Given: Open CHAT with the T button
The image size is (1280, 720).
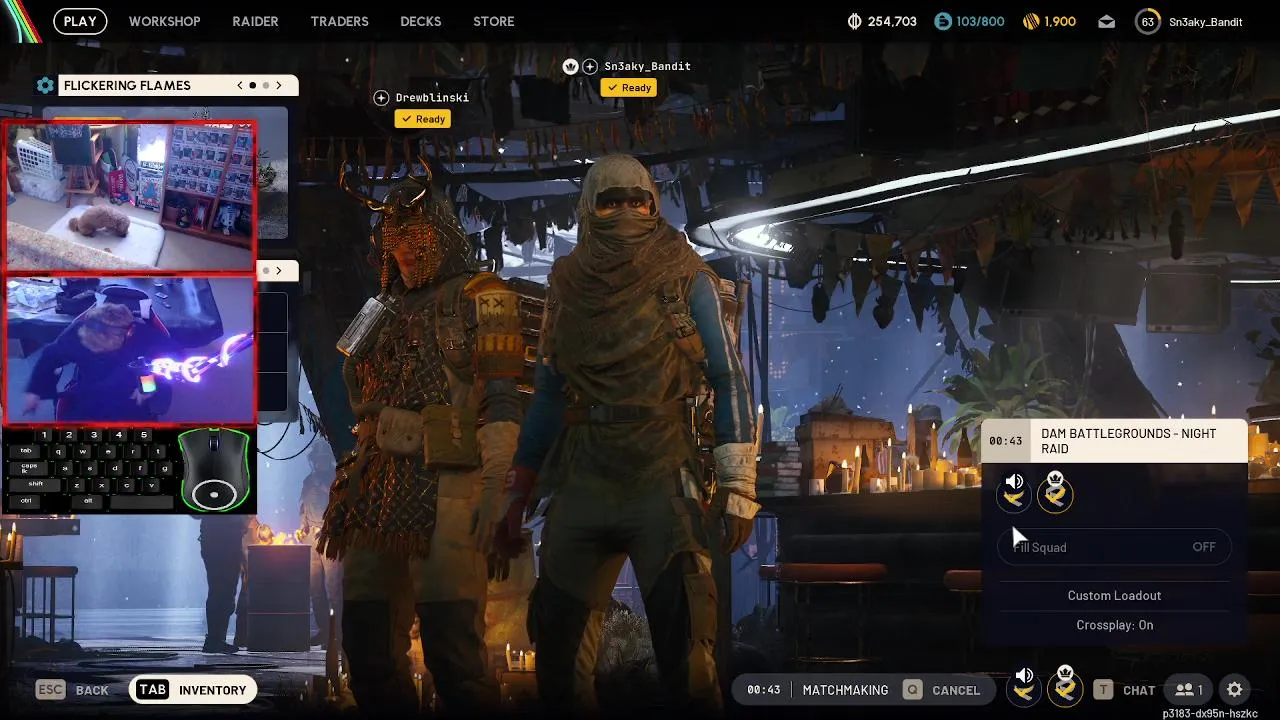Looking at the screenshot, I should [x=1124, y=690].
